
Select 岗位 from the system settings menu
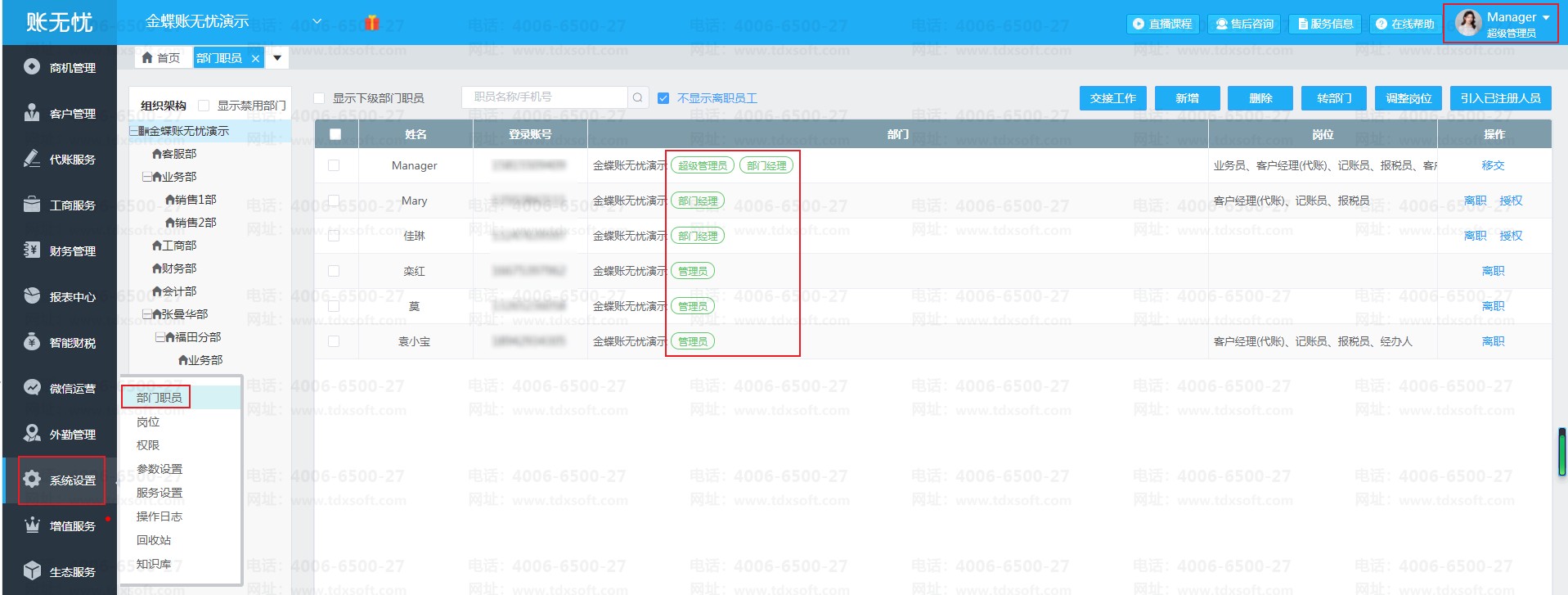(x=148, y=422)
